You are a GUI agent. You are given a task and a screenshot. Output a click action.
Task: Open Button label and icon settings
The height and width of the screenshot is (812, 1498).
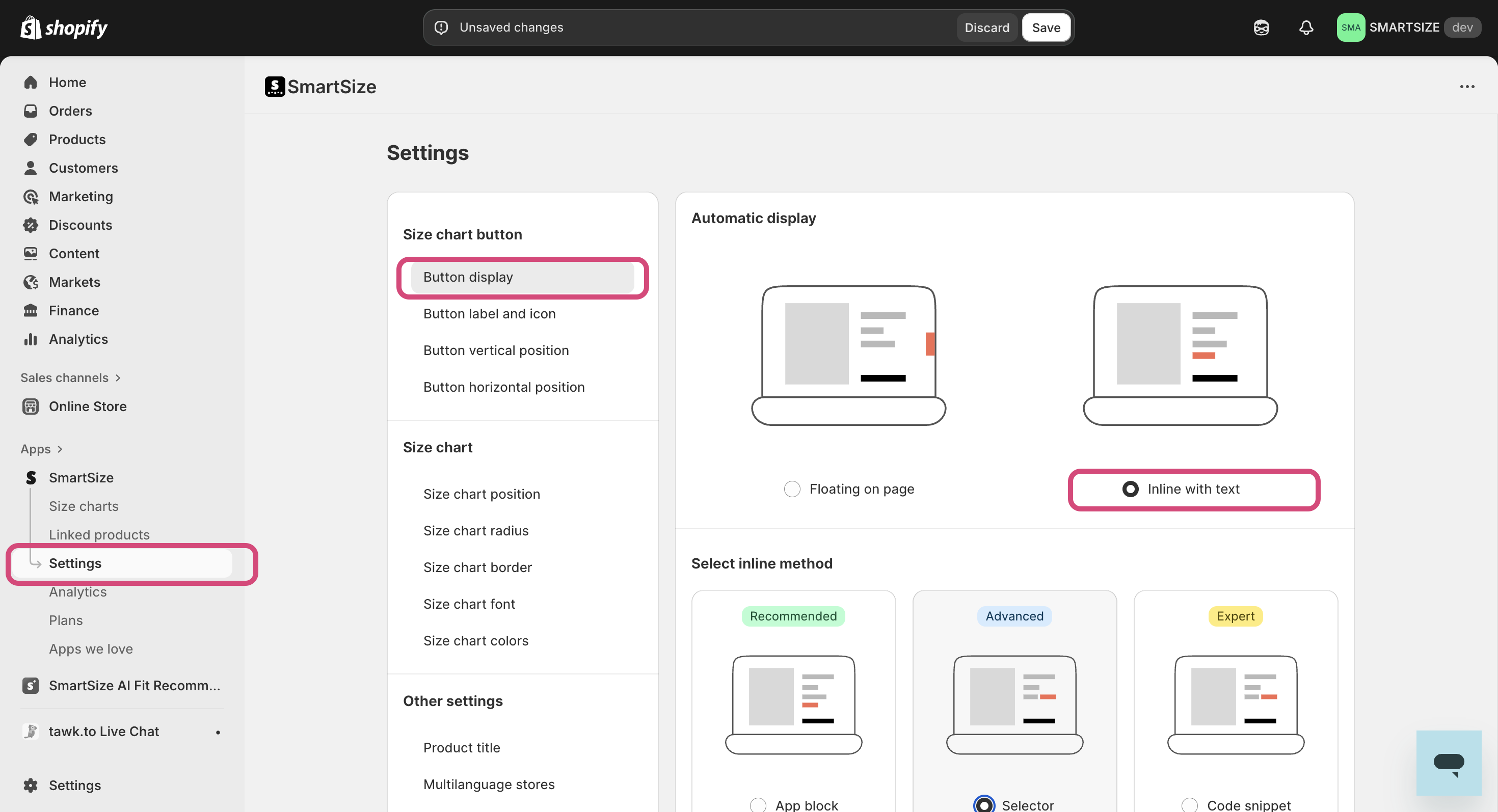489,314
